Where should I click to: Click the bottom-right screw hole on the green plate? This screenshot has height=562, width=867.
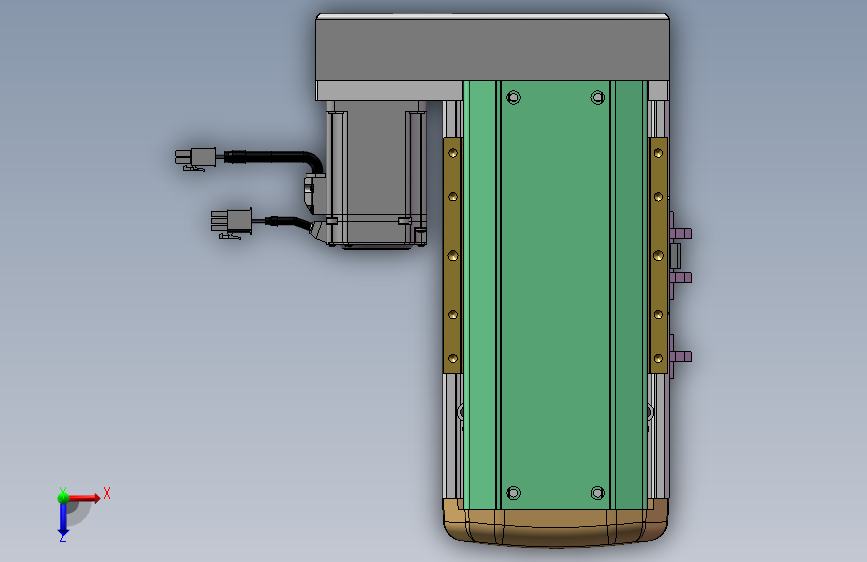point(597,493)
